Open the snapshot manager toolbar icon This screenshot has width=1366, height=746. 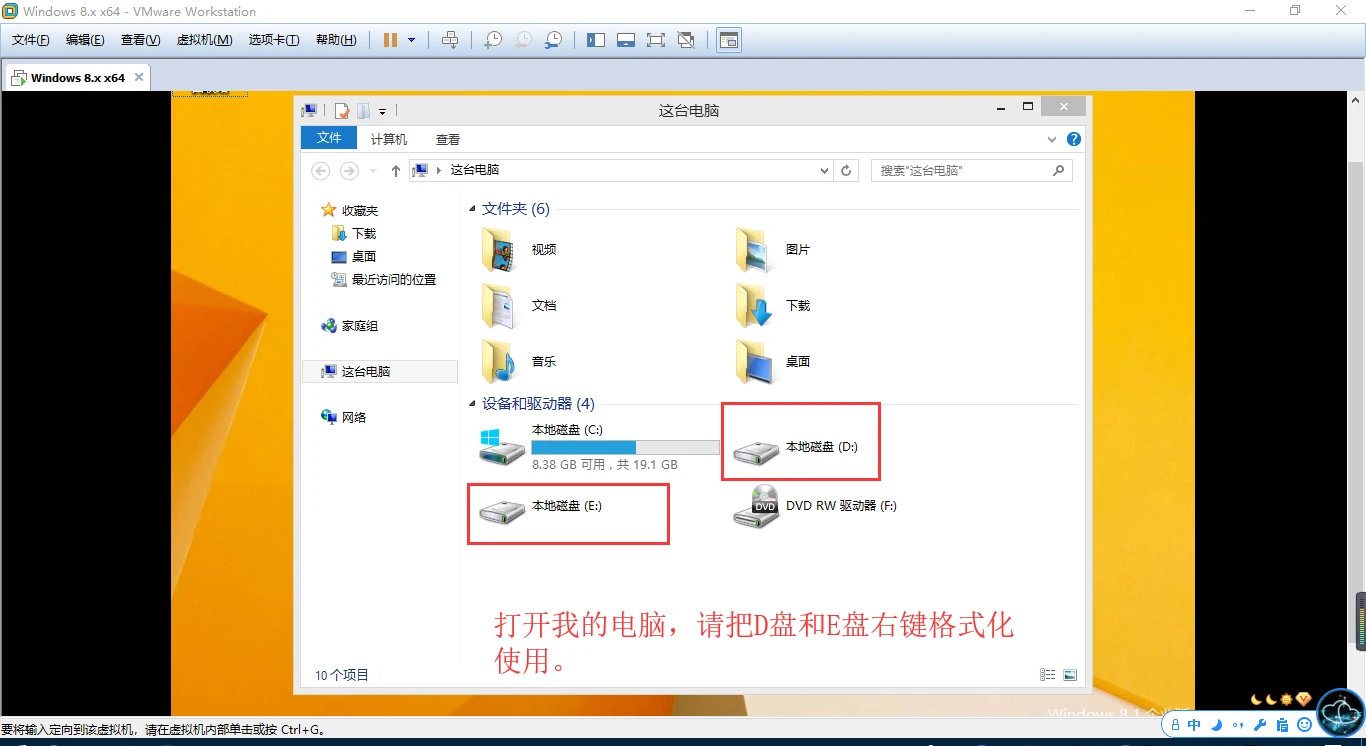[553, 40]
